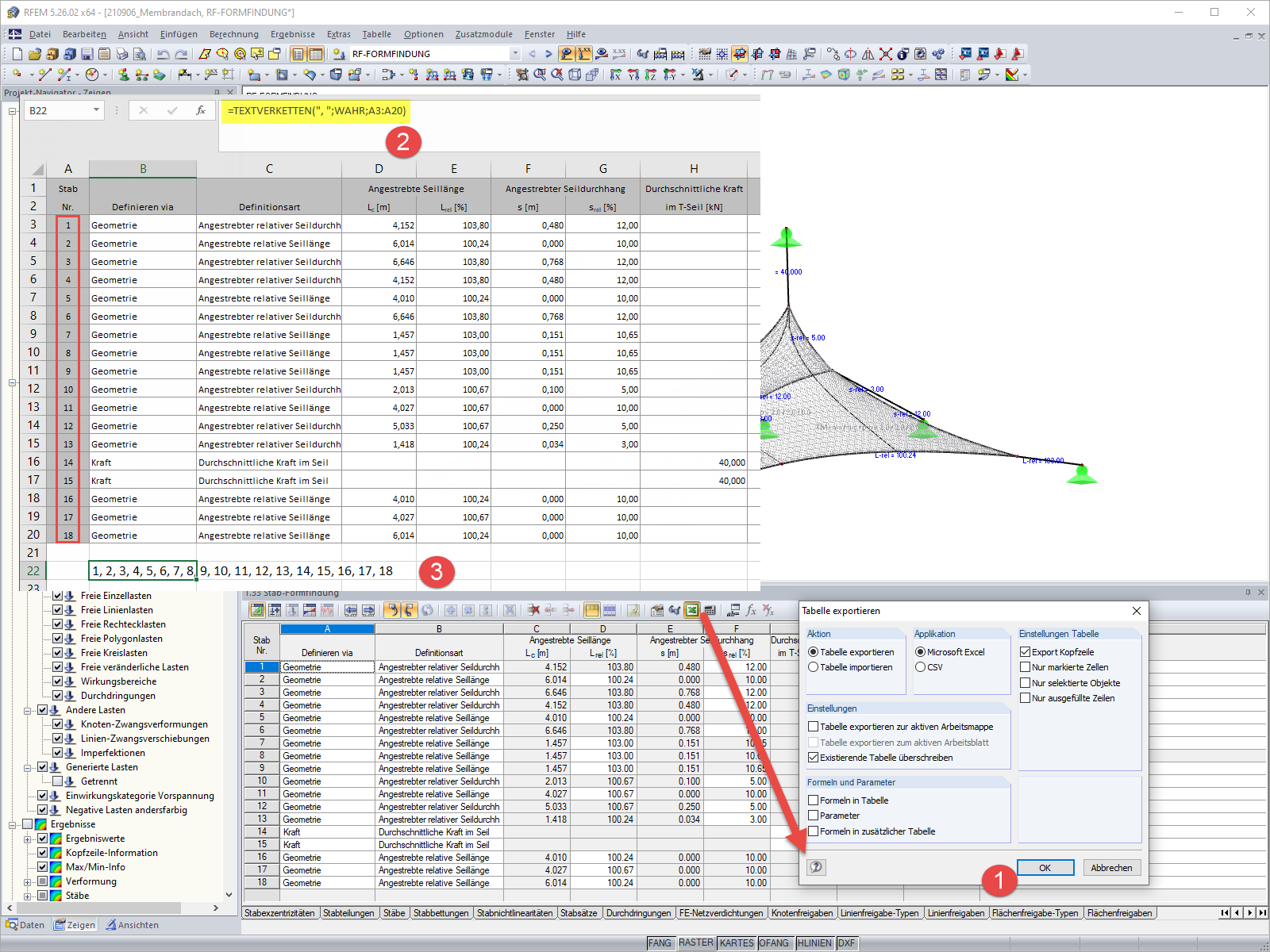
Task: Click the red cross-node icon in the main toolbar
Action: pyautogui.click(x=886, y=54)
